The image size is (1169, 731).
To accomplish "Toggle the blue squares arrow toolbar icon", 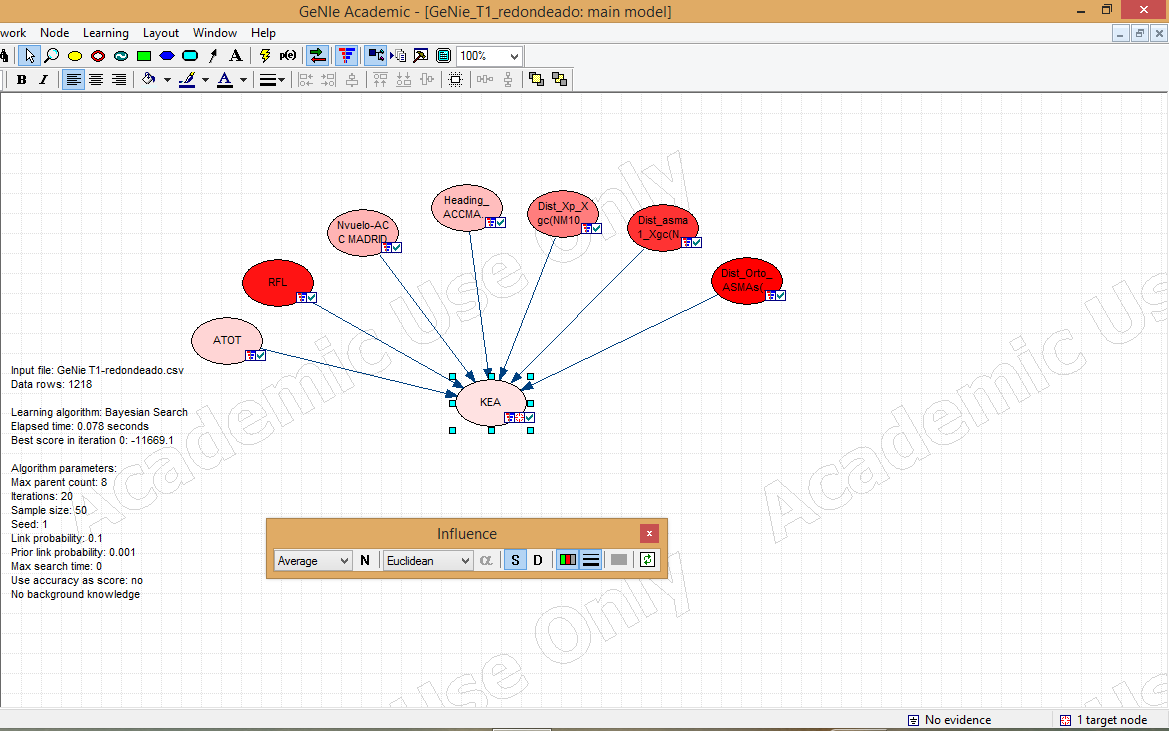I will tap(376, 56).
